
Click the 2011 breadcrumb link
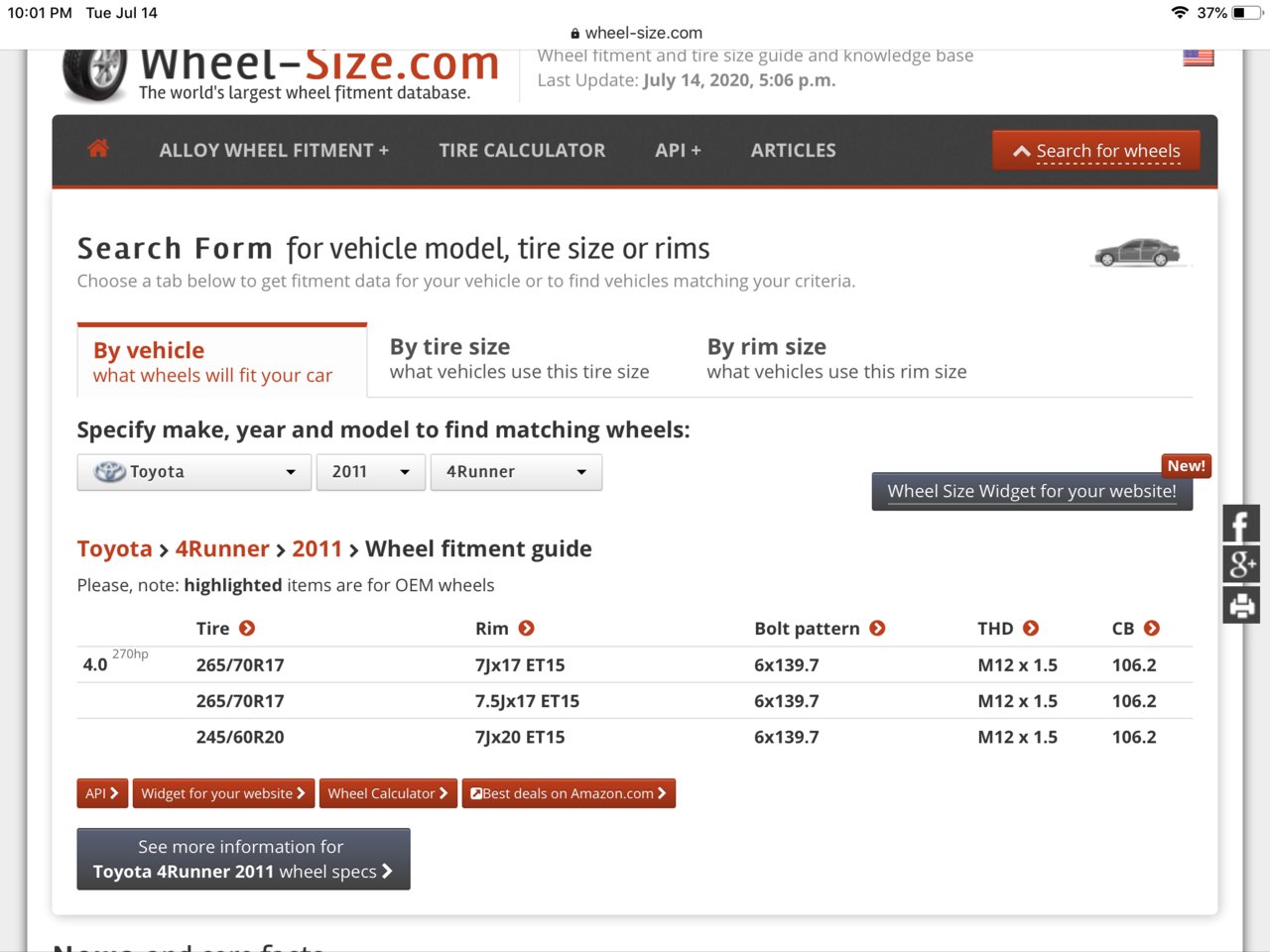[x=317, y=549]
